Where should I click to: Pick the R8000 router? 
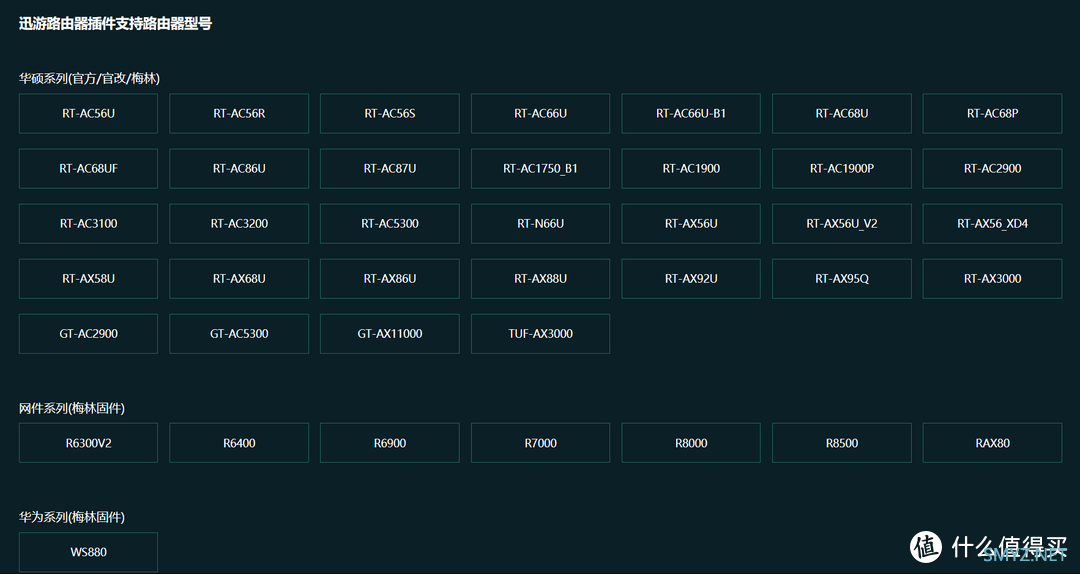pyautogui.click(x=691, y=443)
